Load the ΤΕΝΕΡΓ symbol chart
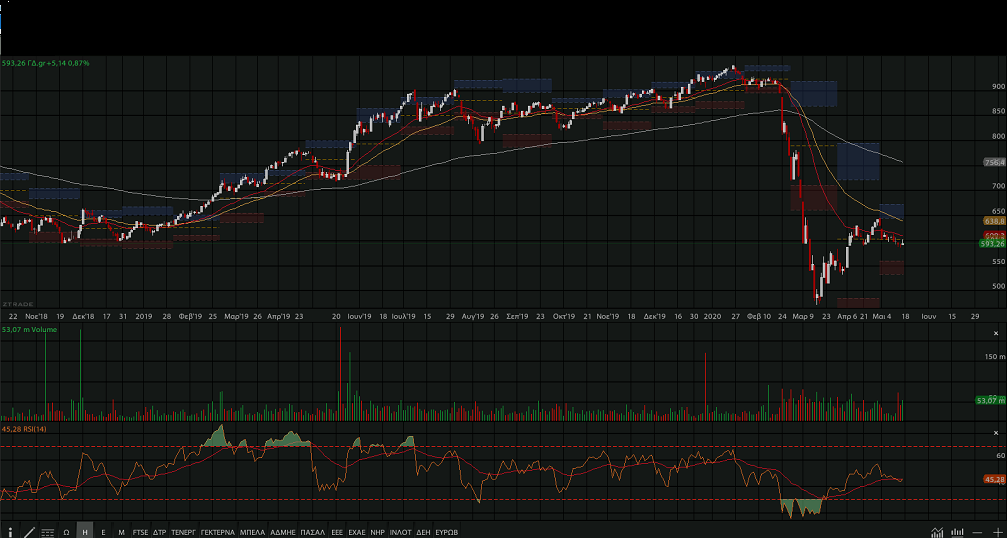The image size is (1007, 538). [184, 532]
